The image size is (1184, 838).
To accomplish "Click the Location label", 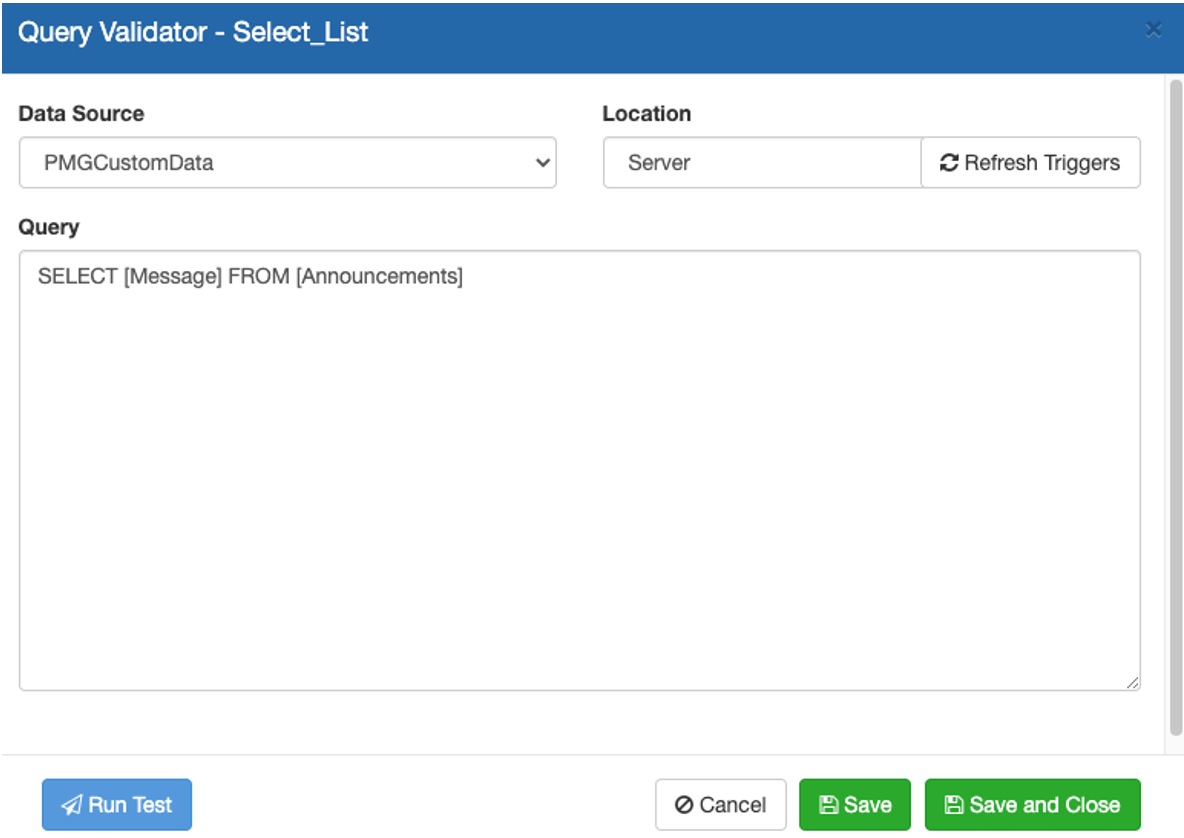I will tap(646, 113).
